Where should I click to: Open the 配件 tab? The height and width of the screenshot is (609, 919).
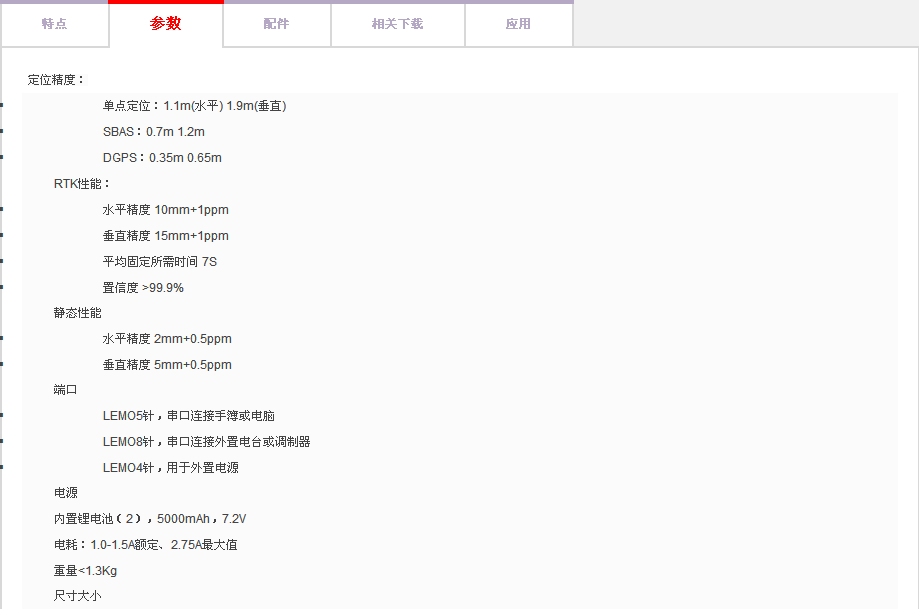277,24
